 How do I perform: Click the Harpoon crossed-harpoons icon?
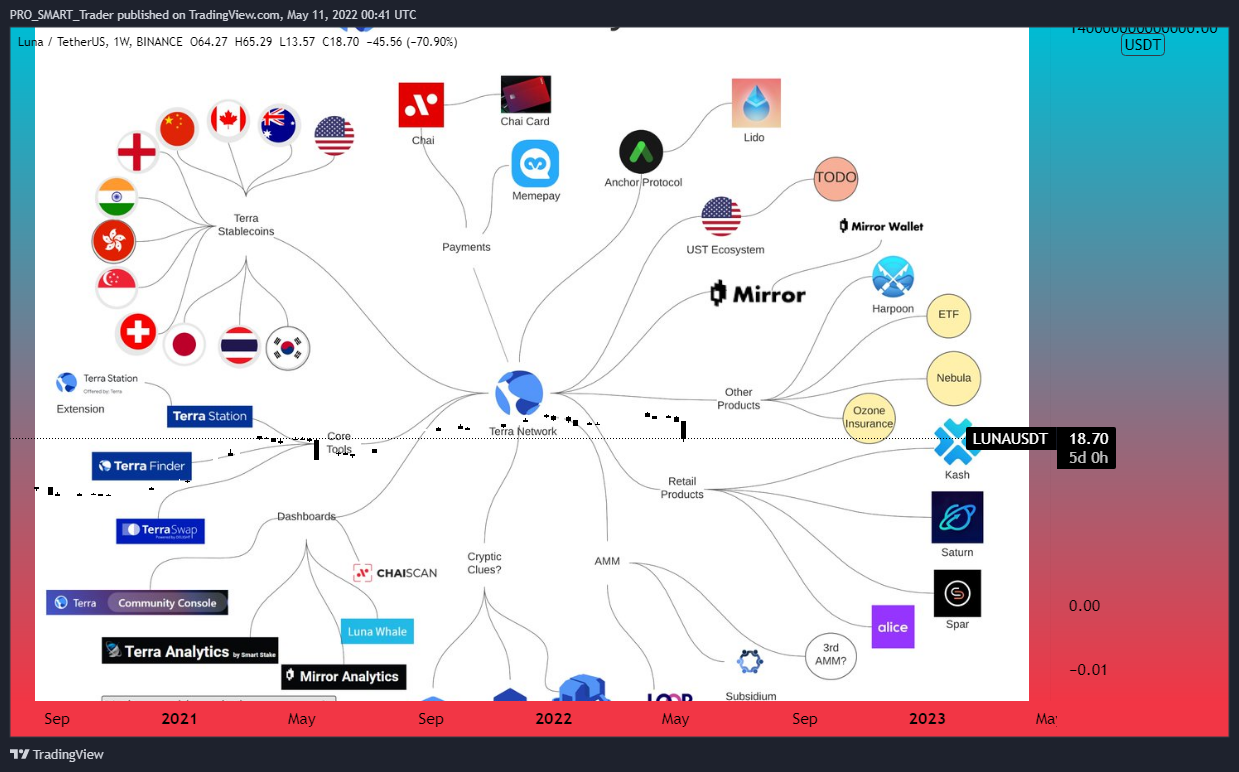click(x=893, y=277)
